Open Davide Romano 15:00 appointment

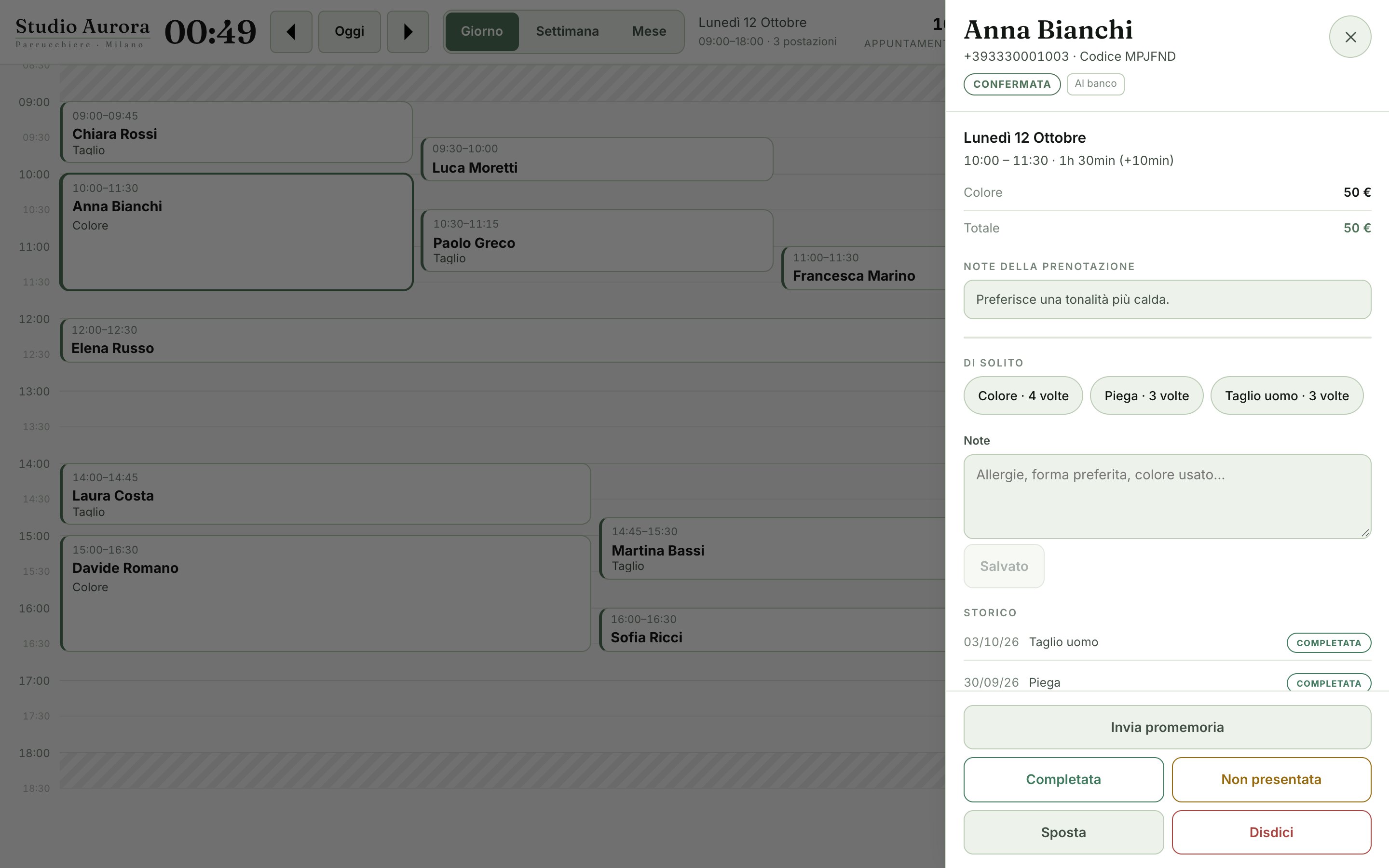[x=326, y=594]
